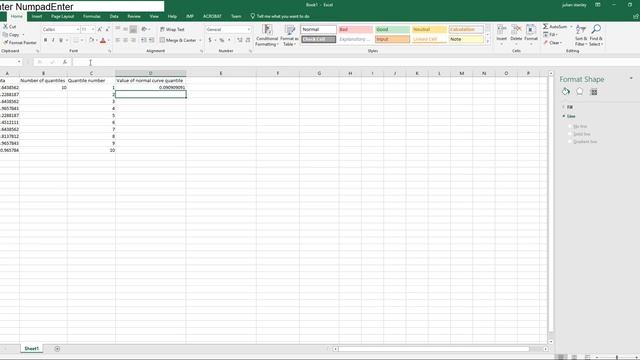Screen dimensions: 640x360
Task: Open the Copy dropdown arrow
Action: point(23,35)
